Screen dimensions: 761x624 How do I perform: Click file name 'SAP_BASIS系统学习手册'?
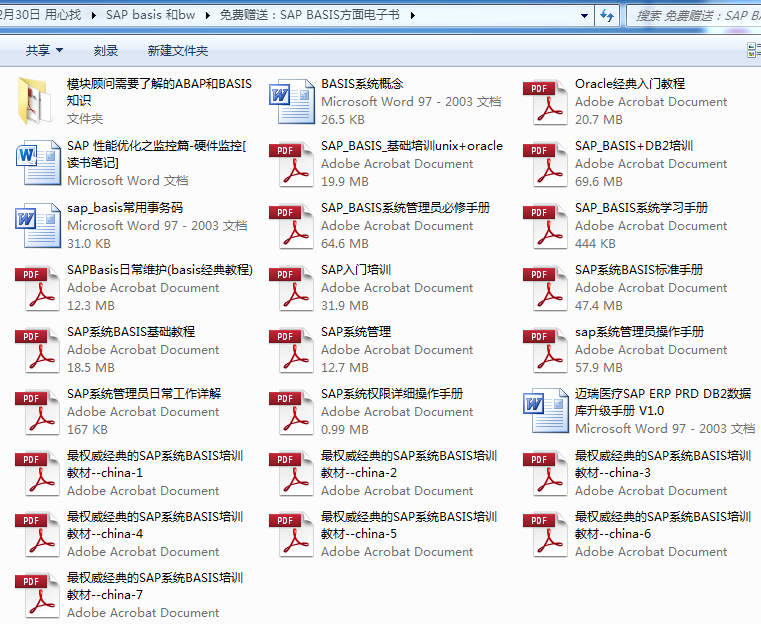[x=641, y=208]
